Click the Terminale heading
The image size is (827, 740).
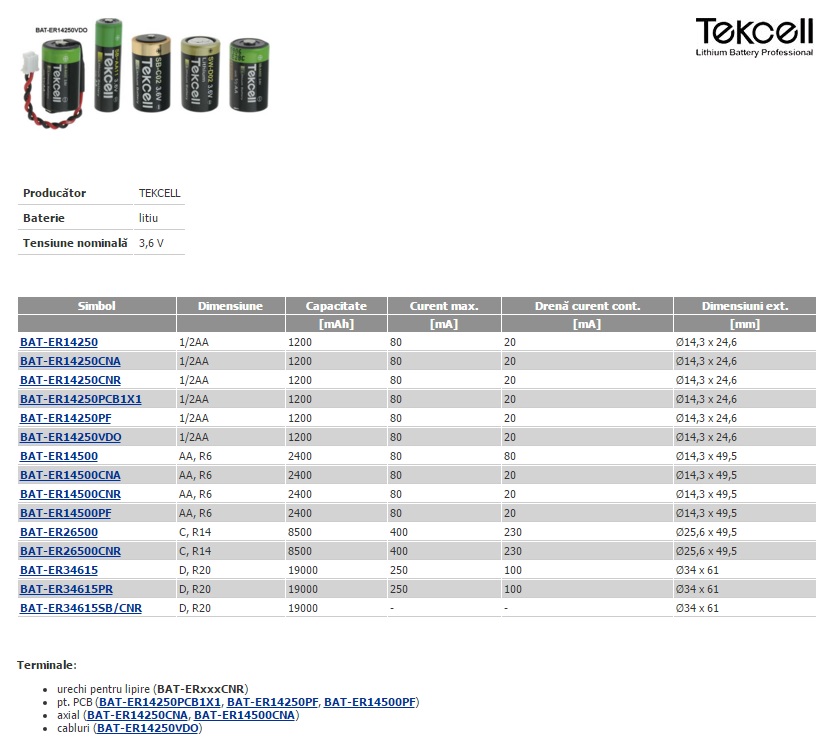click(47, 665)
